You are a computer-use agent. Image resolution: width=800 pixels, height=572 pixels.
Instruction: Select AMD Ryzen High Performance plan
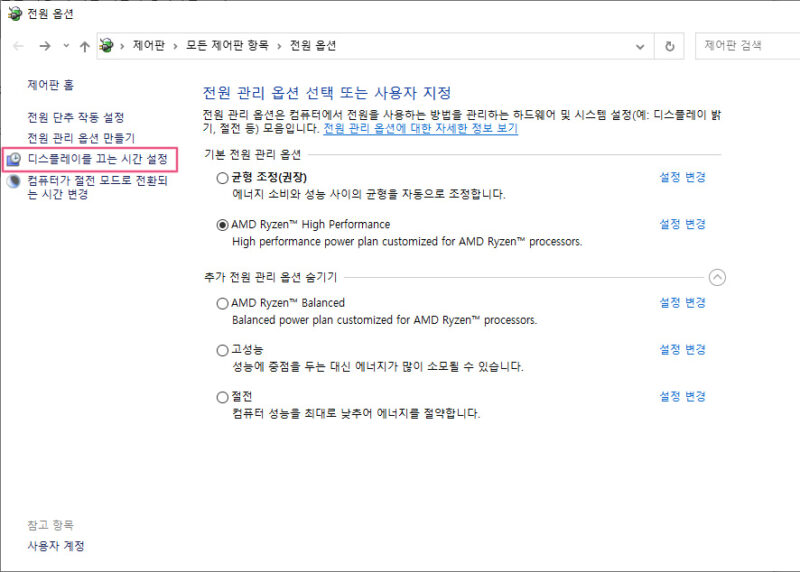coord(222,225)
